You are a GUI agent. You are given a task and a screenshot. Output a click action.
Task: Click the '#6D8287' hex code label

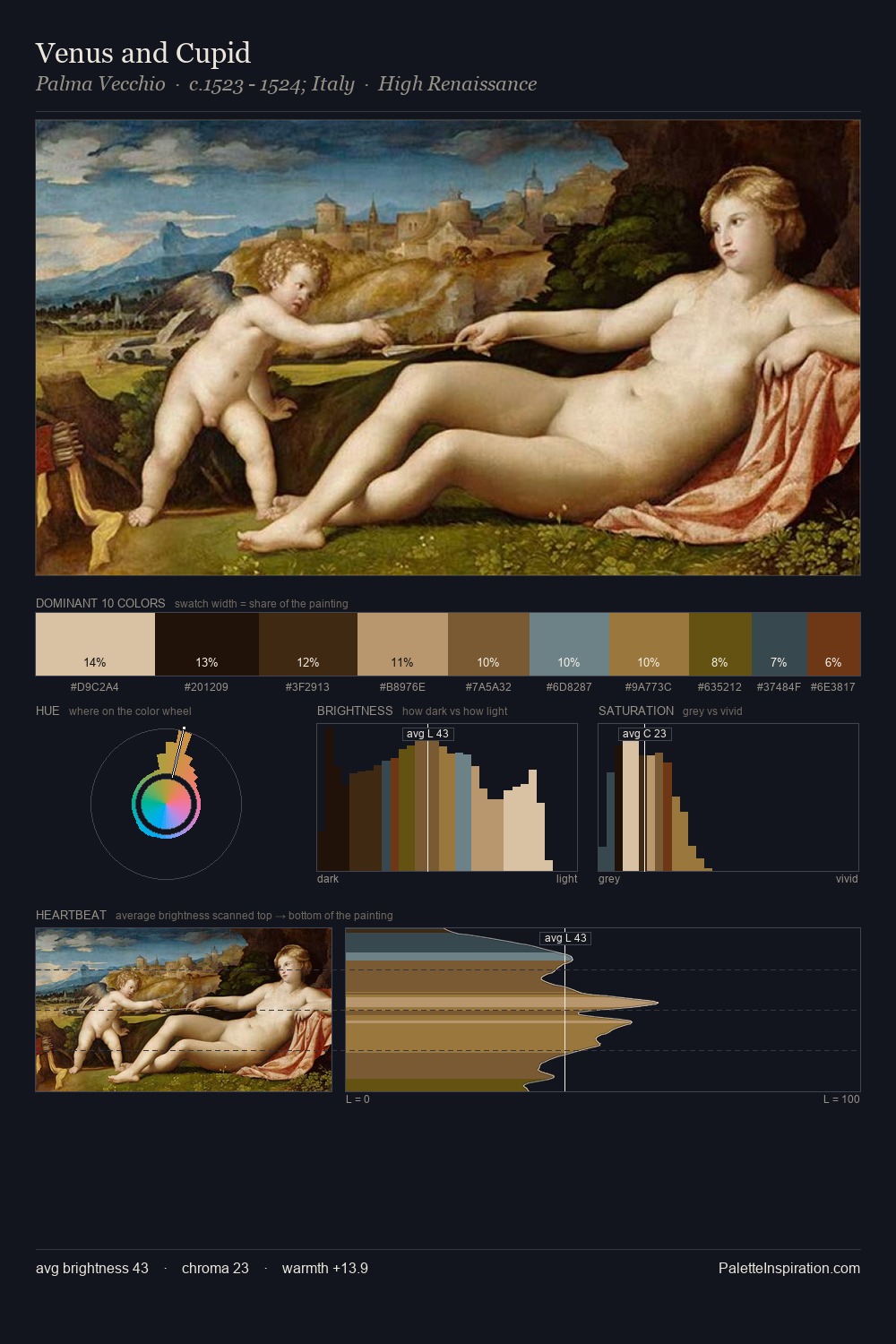569,687
